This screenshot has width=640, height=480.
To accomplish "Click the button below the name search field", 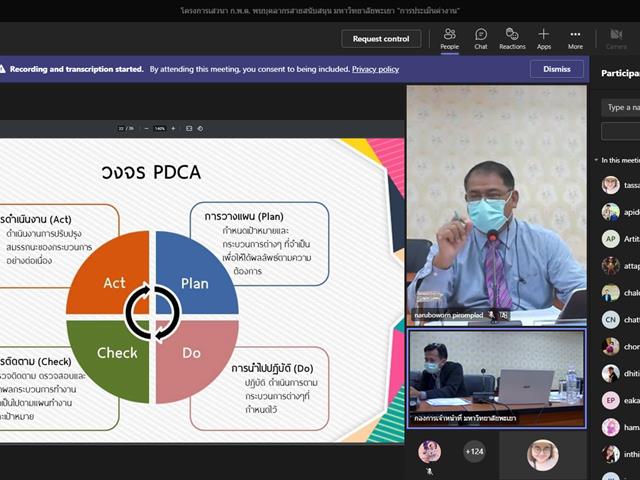I will click(621, 132).
